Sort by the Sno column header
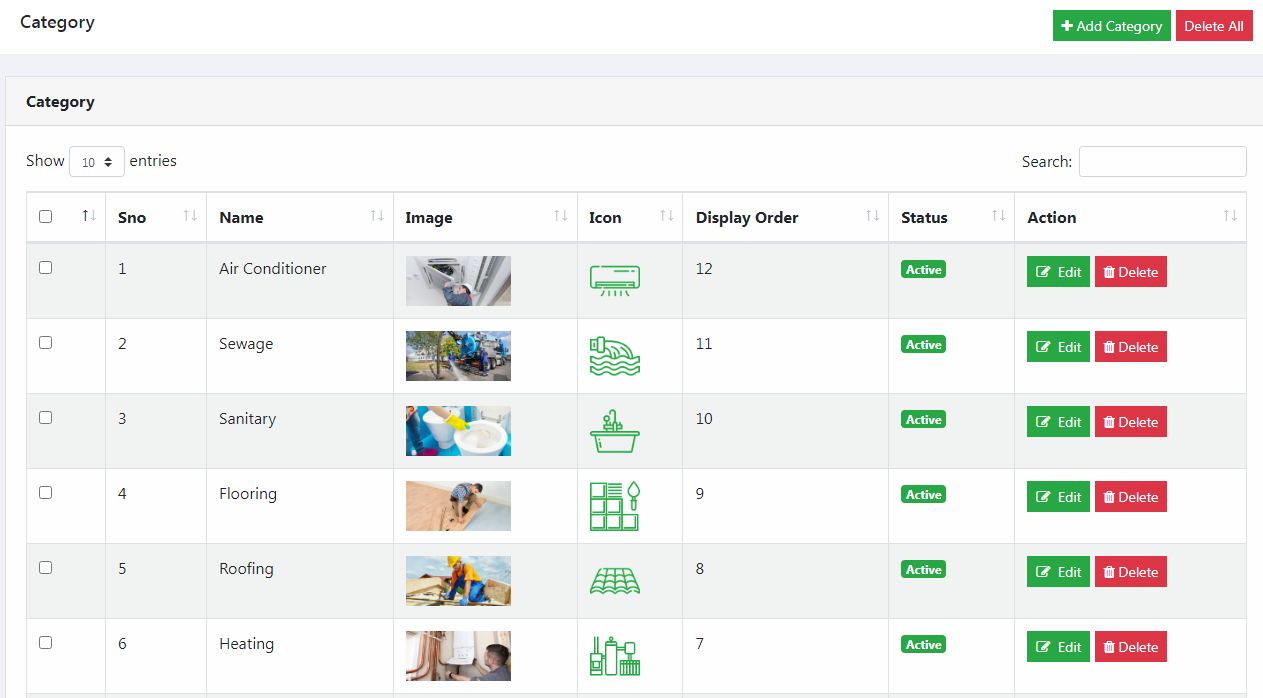The width and height of the screenshot is (1263, 698). 132,218
